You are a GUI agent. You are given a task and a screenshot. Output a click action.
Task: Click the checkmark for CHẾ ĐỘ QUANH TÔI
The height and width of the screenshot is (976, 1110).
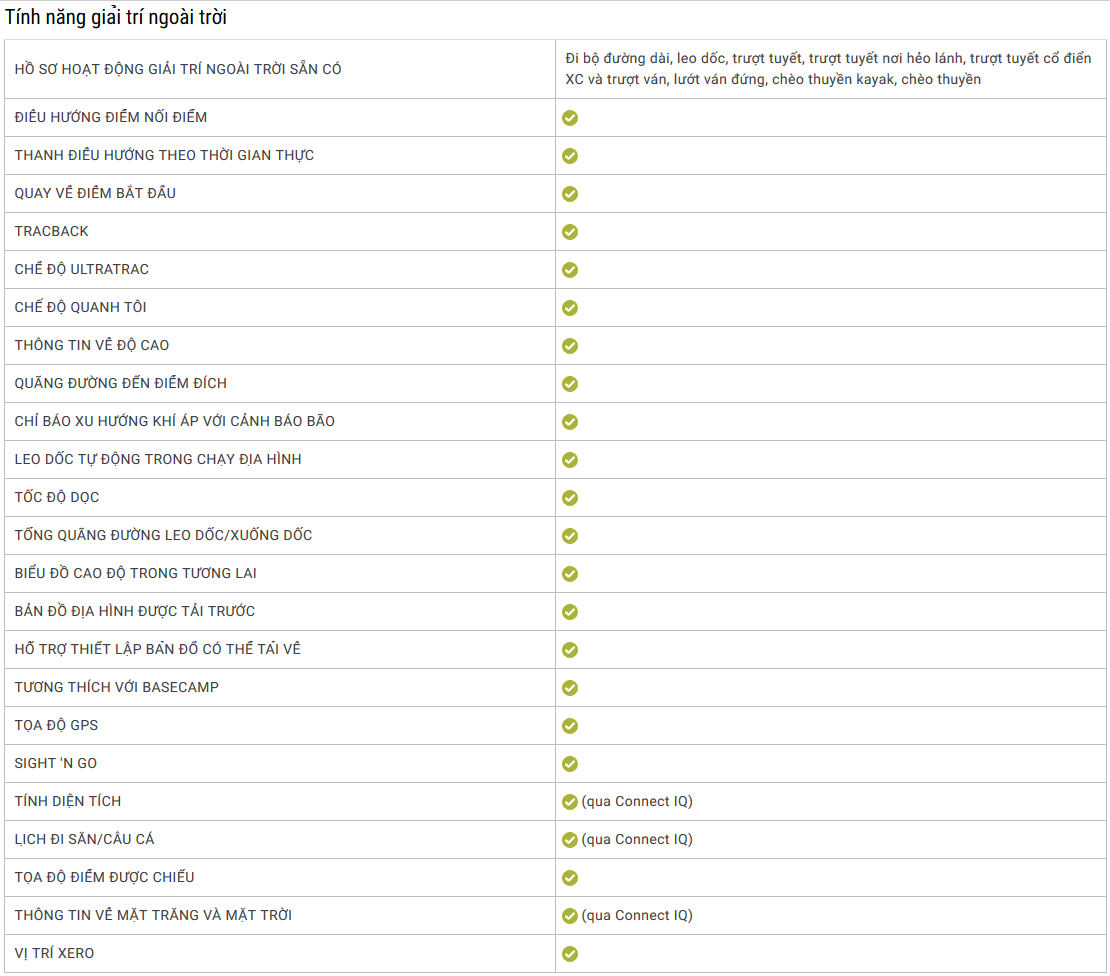(x=570, y=308)
